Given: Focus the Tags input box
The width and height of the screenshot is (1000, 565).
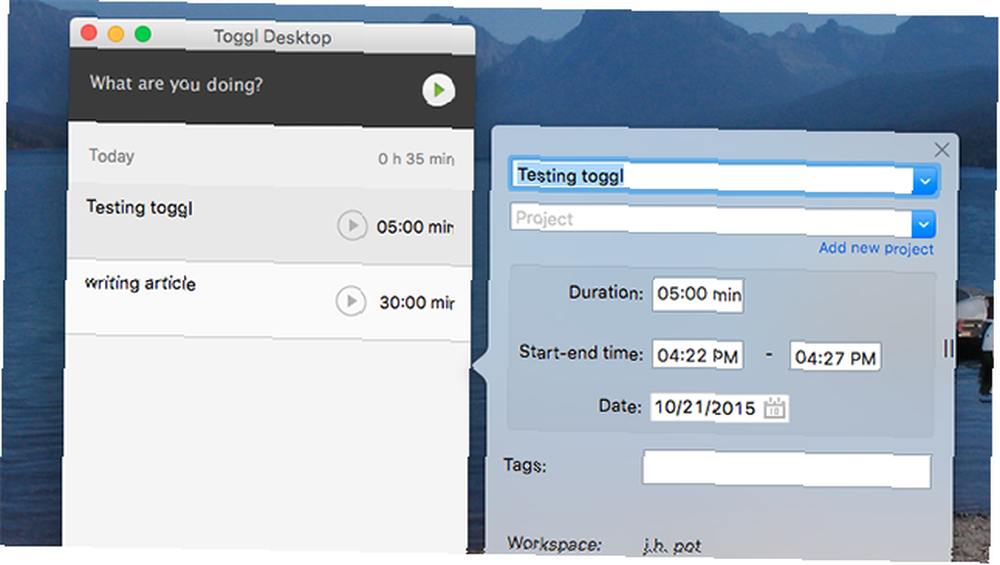Looking at the screenshot, I should click(x=786, y=469).
